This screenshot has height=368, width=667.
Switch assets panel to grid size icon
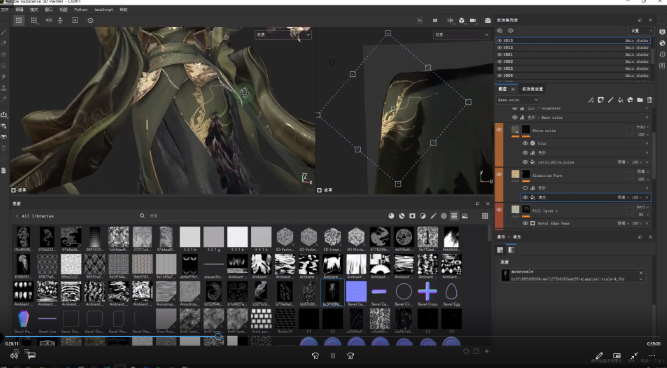coord(485,216)
